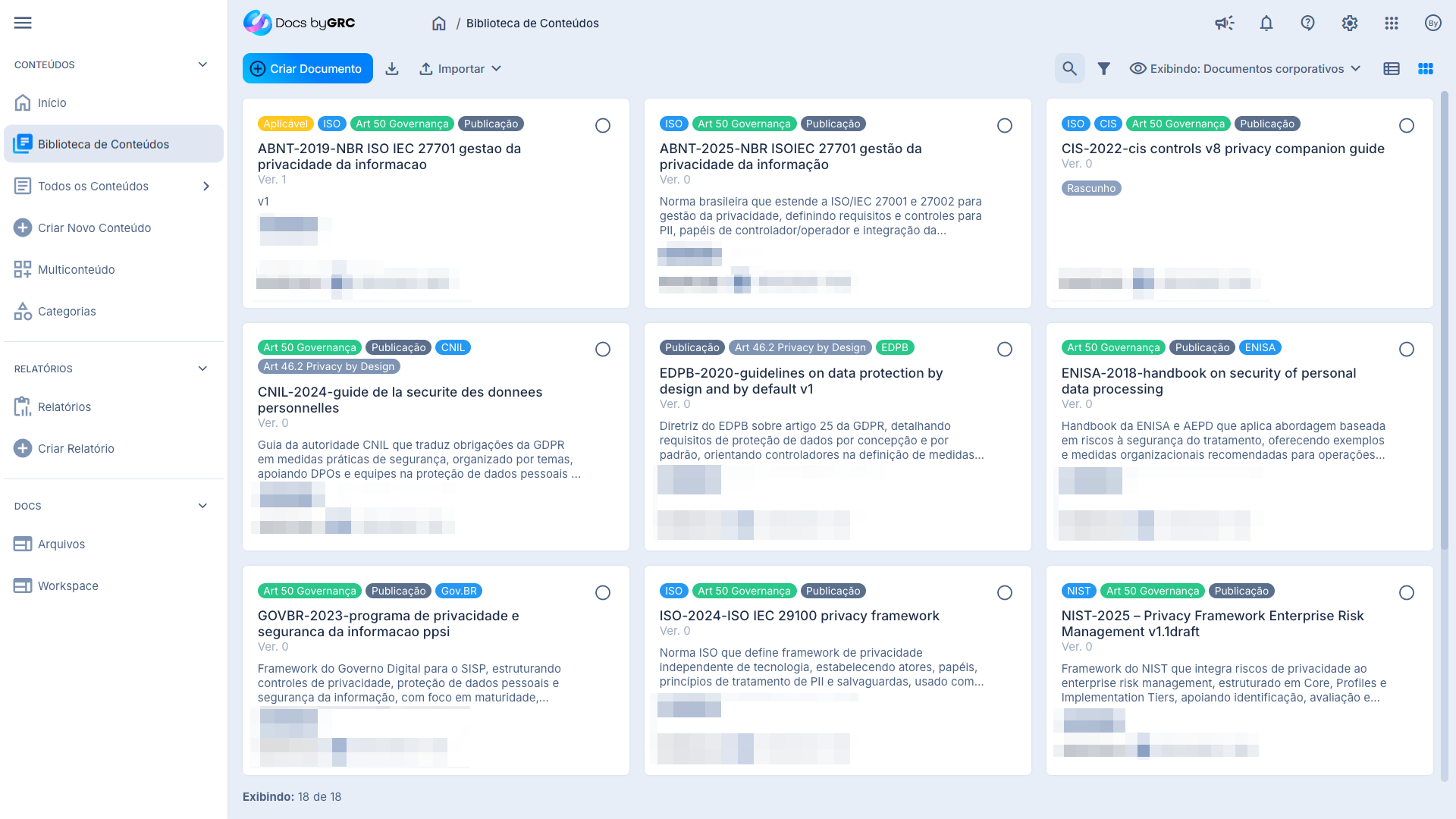Open Categorias in the sidebar
The width and height of the screenshot is (1456, 819).
pos(67,312)
